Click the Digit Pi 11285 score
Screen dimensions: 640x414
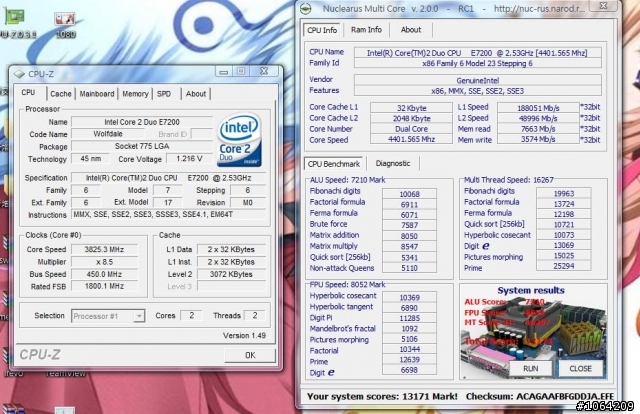click(x=409, y=318)
